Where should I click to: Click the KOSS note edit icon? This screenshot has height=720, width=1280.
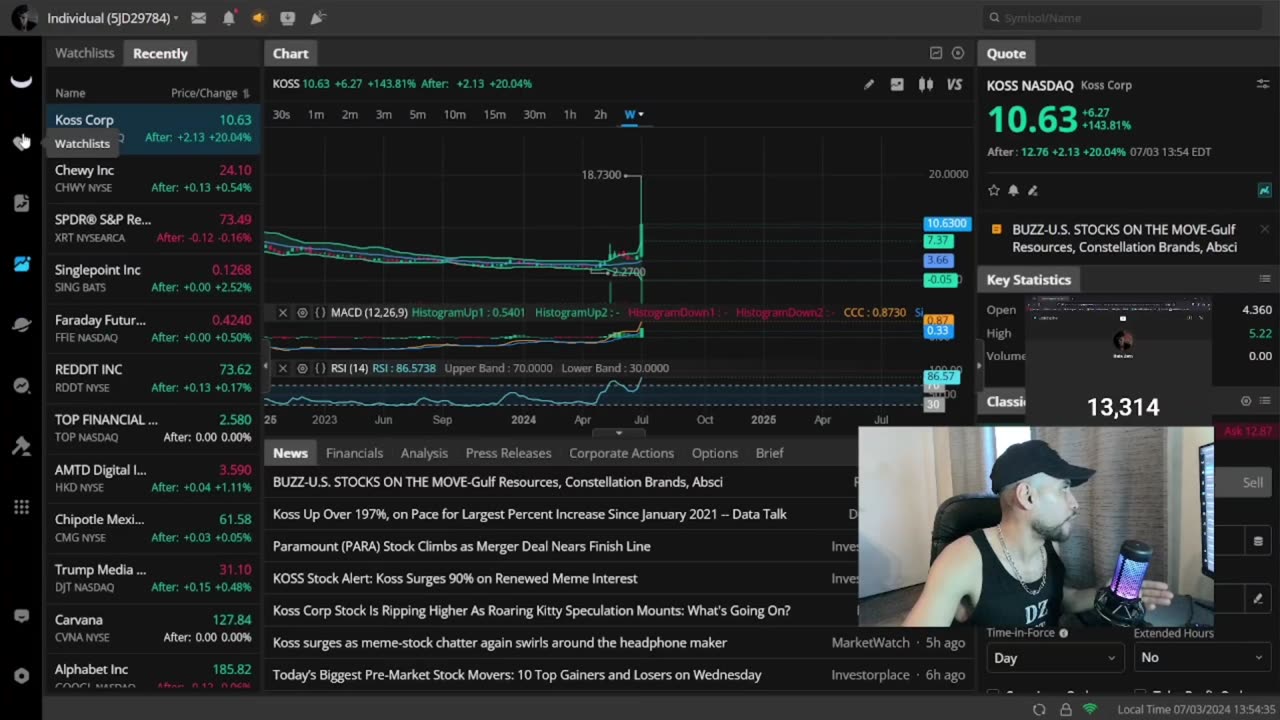pos(1033,190)
